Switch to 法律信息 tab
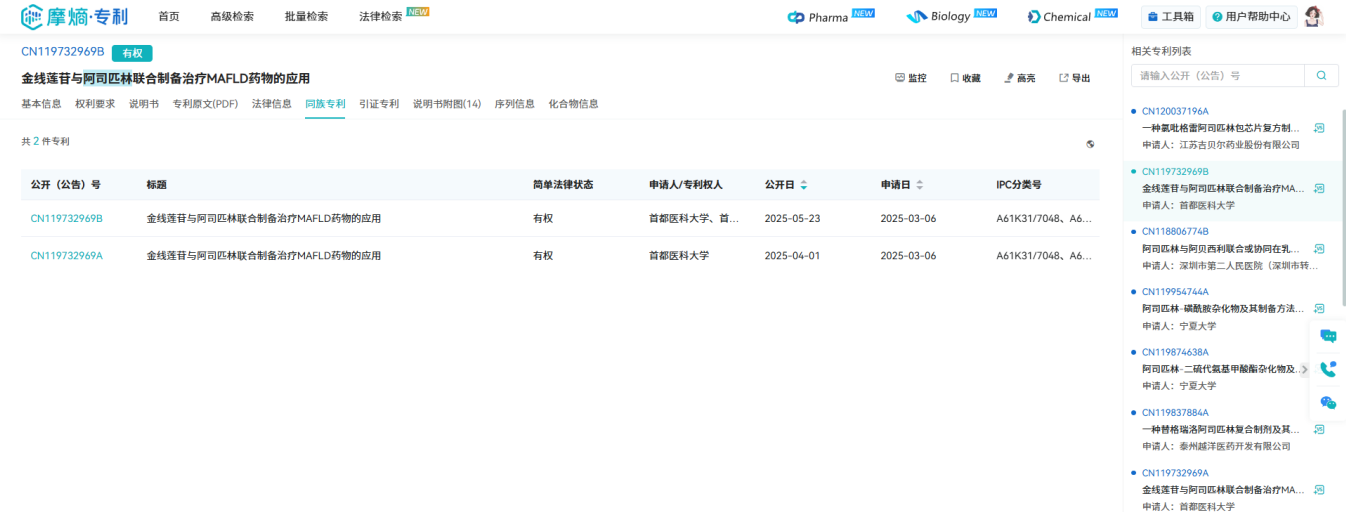Screen dimensions: 1346x512 click(272, 104)
